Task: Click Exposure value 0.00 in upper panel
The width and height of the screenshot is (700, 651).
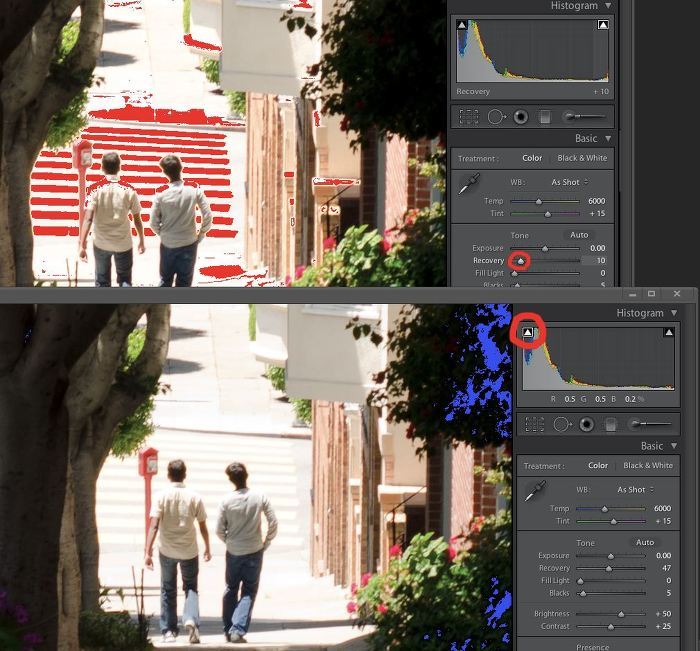Action: pos(597,248)
